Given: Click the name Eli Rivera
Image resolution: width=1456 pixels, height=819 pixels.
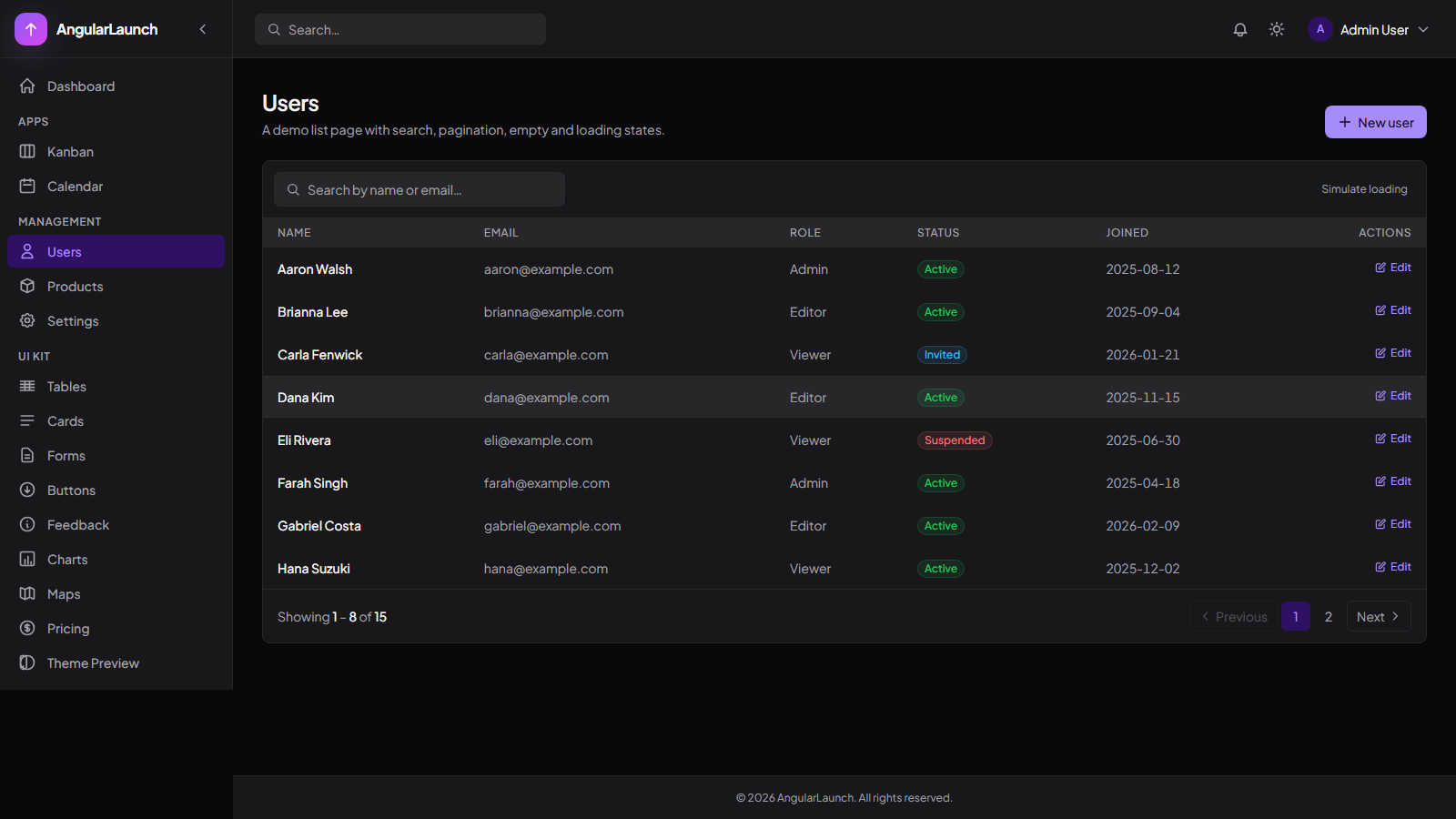Looking at the screenshot, I should (x=304, y=440).
